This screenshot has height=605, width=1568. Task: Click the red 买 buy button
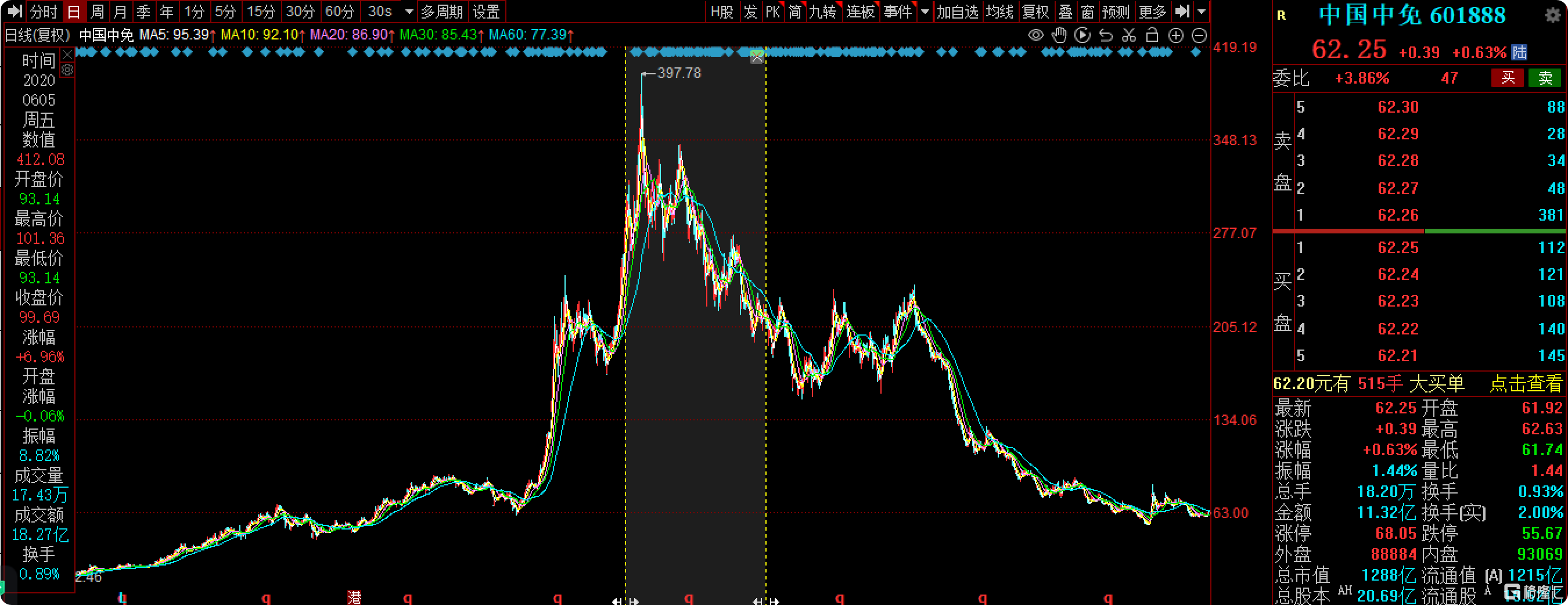(x=1508, y=78)
